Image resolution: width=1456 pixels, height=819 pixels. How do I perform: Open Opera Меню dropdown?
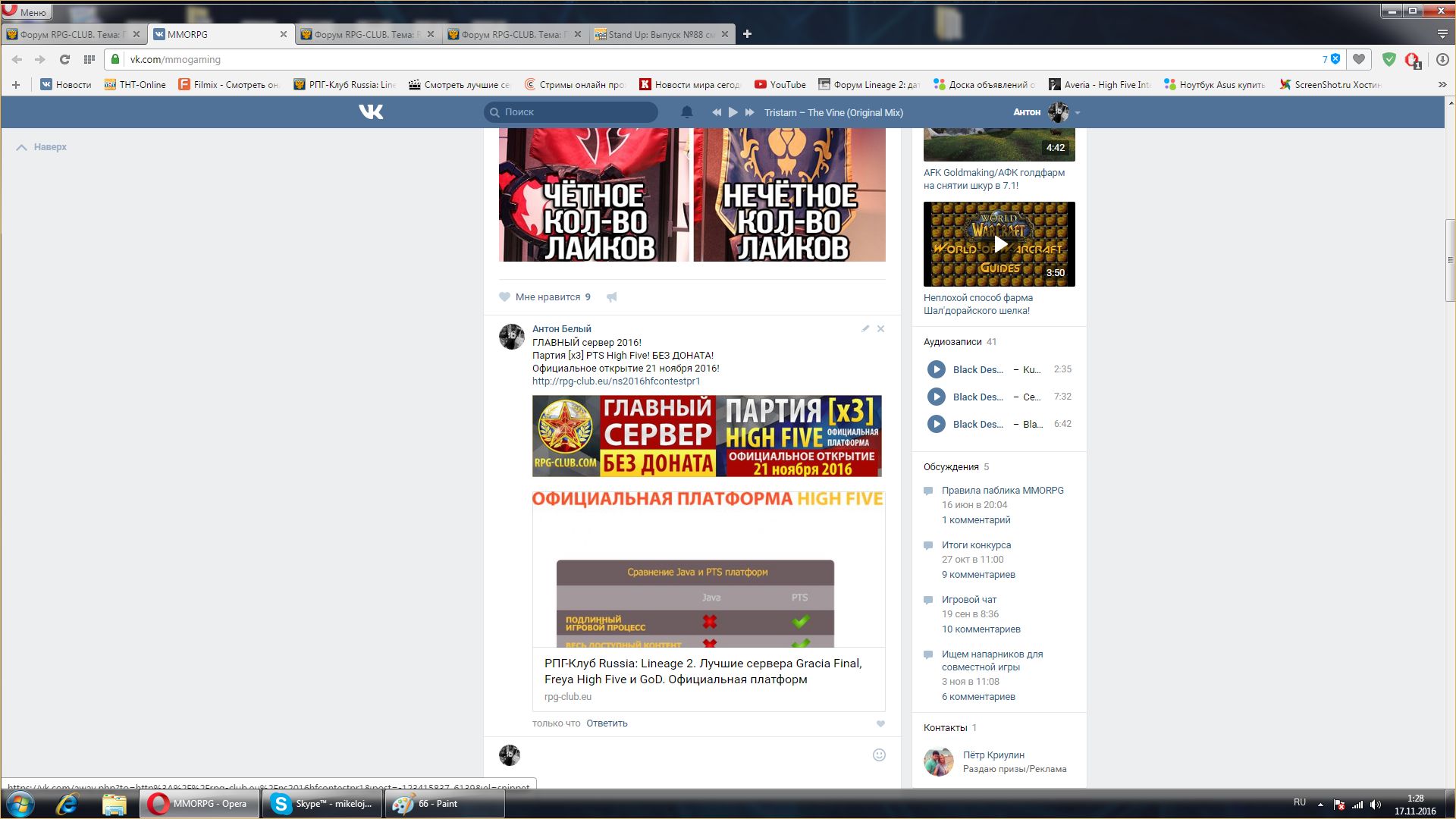point(27,11)
